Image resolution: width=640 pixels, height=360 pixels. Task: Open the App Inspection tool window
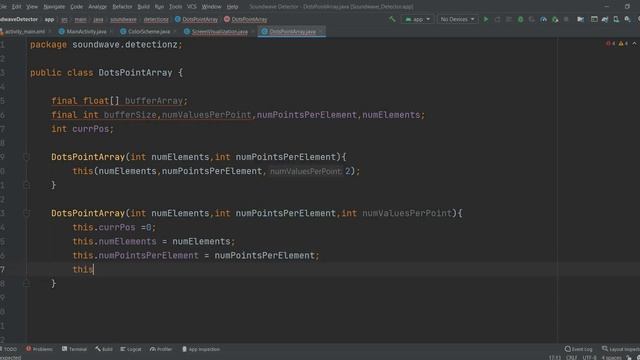pos(201,349)
